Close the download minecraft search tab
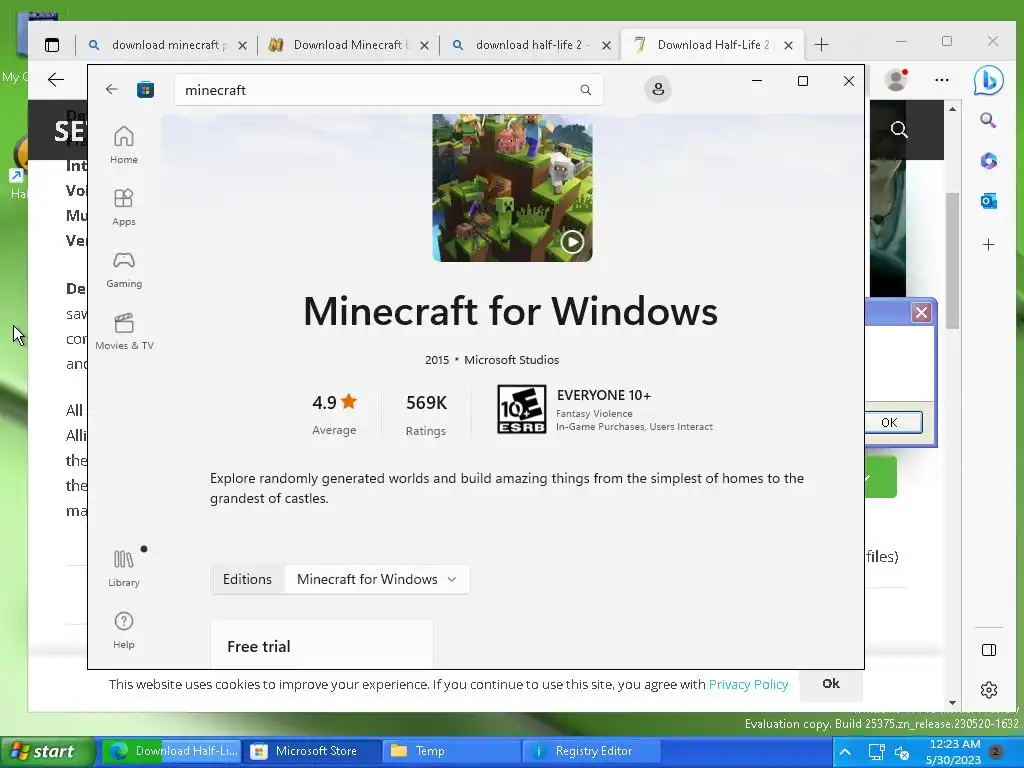This screenshot has width=1024, height=768. (x=242, y=46)
